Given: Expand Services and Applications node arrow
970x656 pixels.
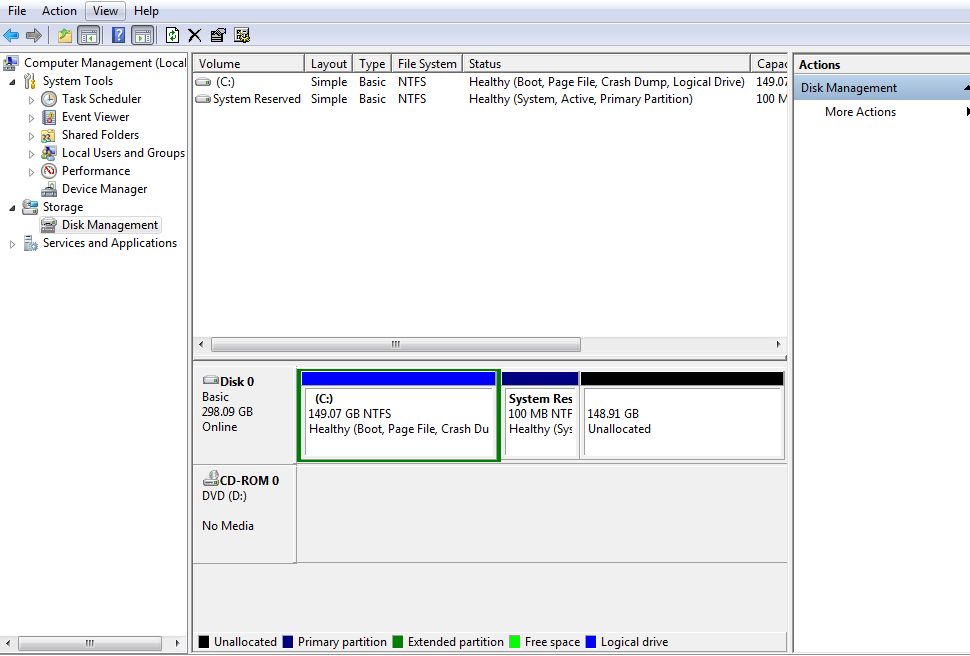Looking at the screenshot, I should (x=12, y=244).
